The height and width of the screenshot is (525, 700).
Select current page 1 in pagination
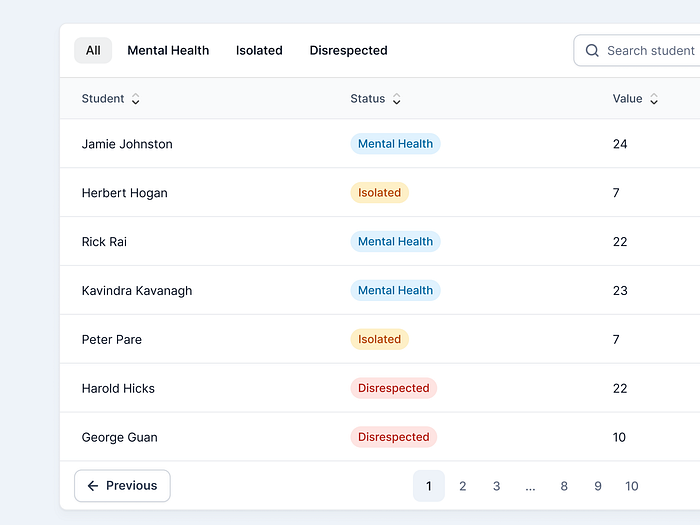(x=429, y=486)
